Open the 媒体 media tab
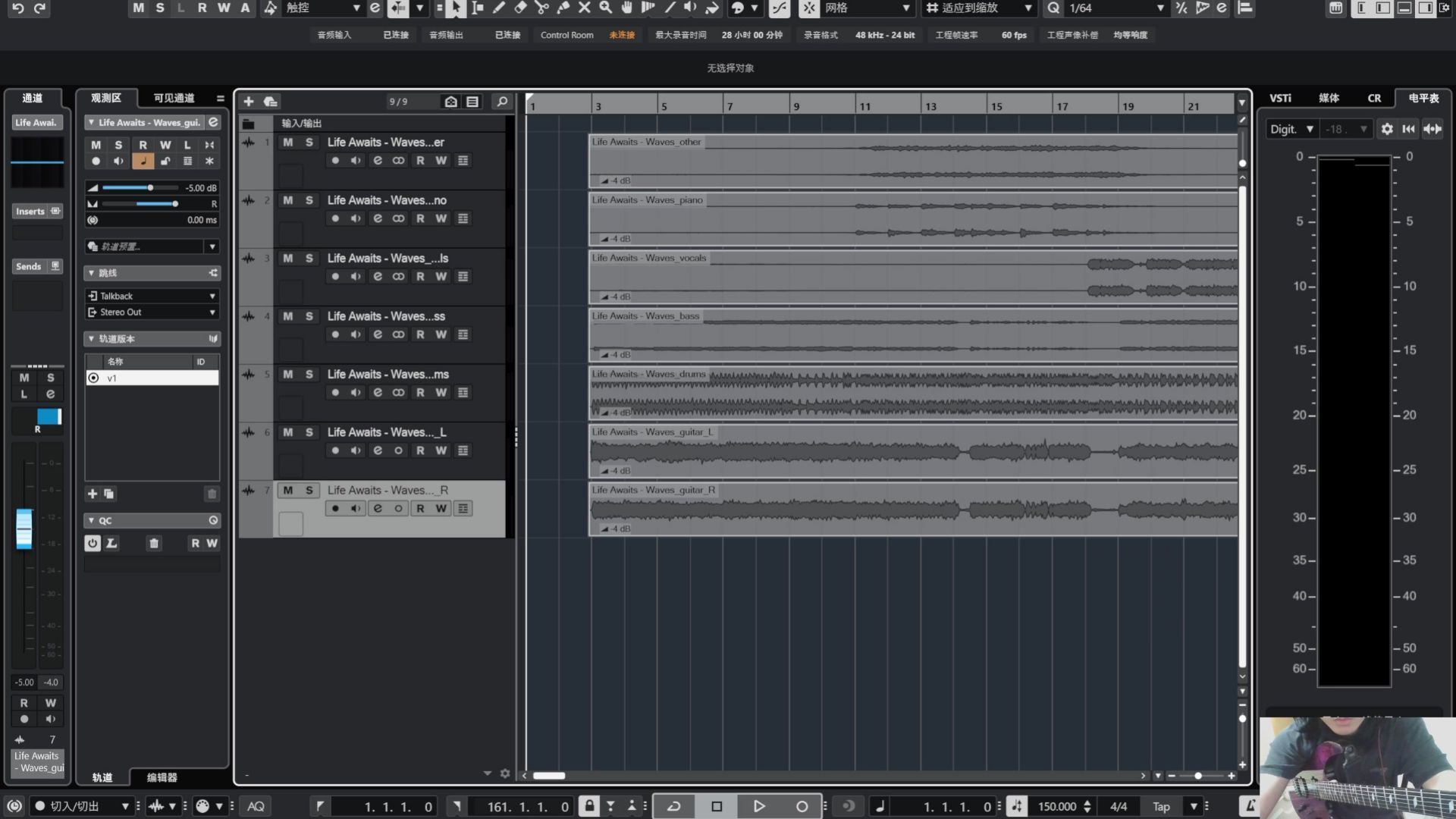The image size is (1456, 819). [1329, 98]
